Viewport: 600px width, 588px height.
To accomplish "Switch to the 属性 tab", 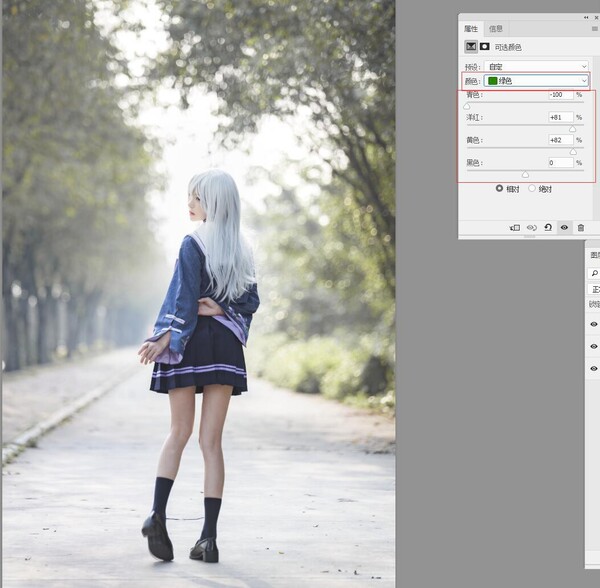I will point(471,29).
